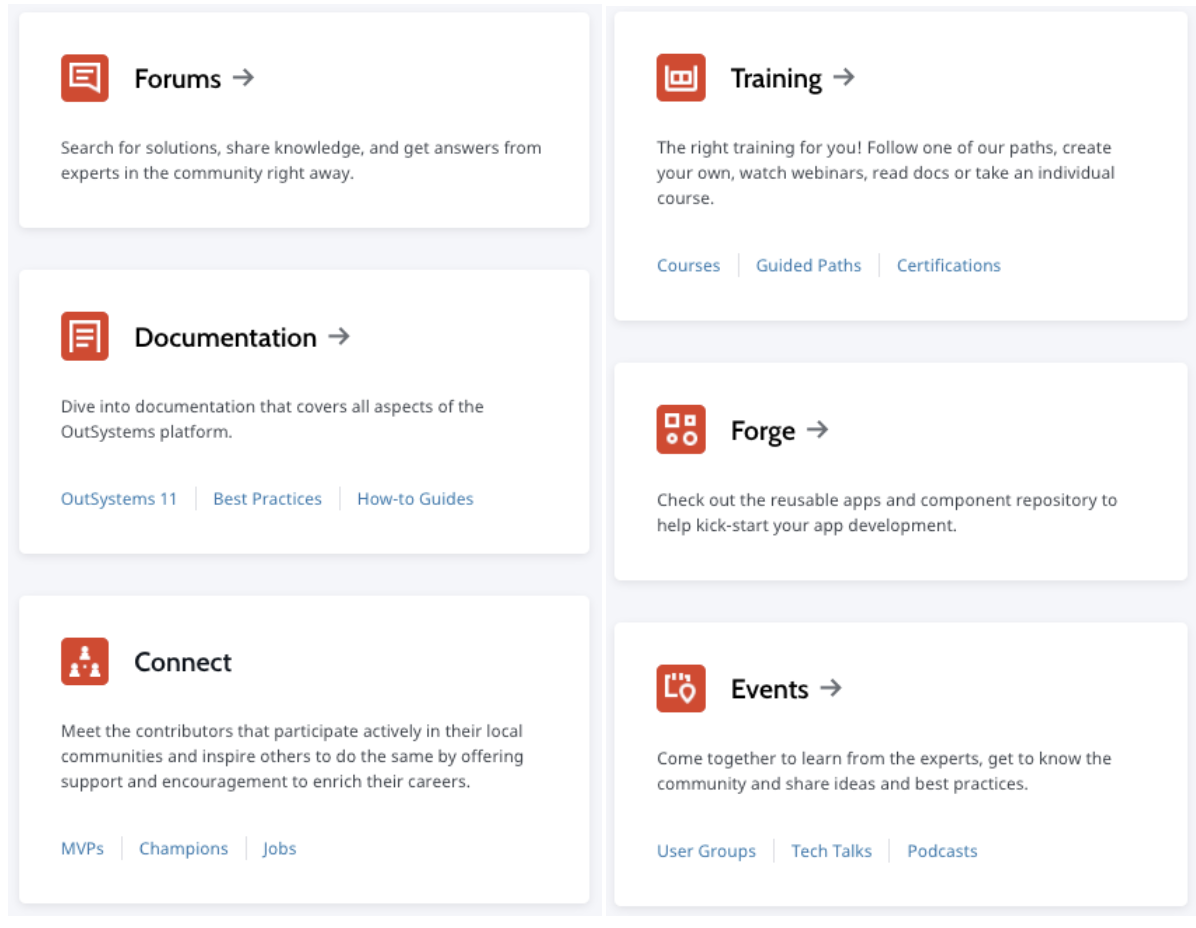Go to Certifications
The image size is (1196, 928).
(x=948, y=266)
